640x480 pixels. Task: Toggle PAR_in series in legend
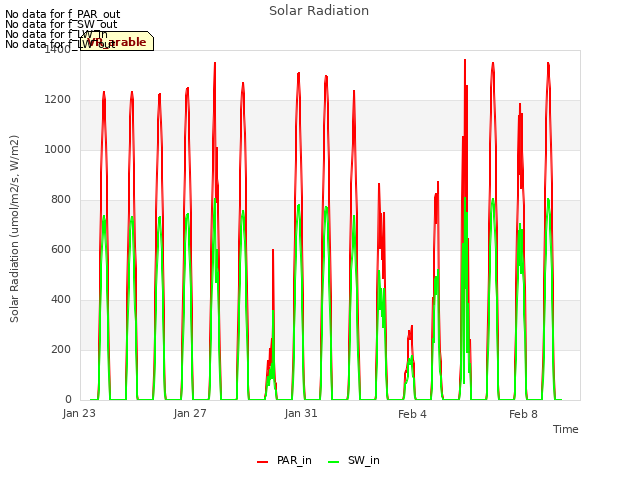[284, 461]
